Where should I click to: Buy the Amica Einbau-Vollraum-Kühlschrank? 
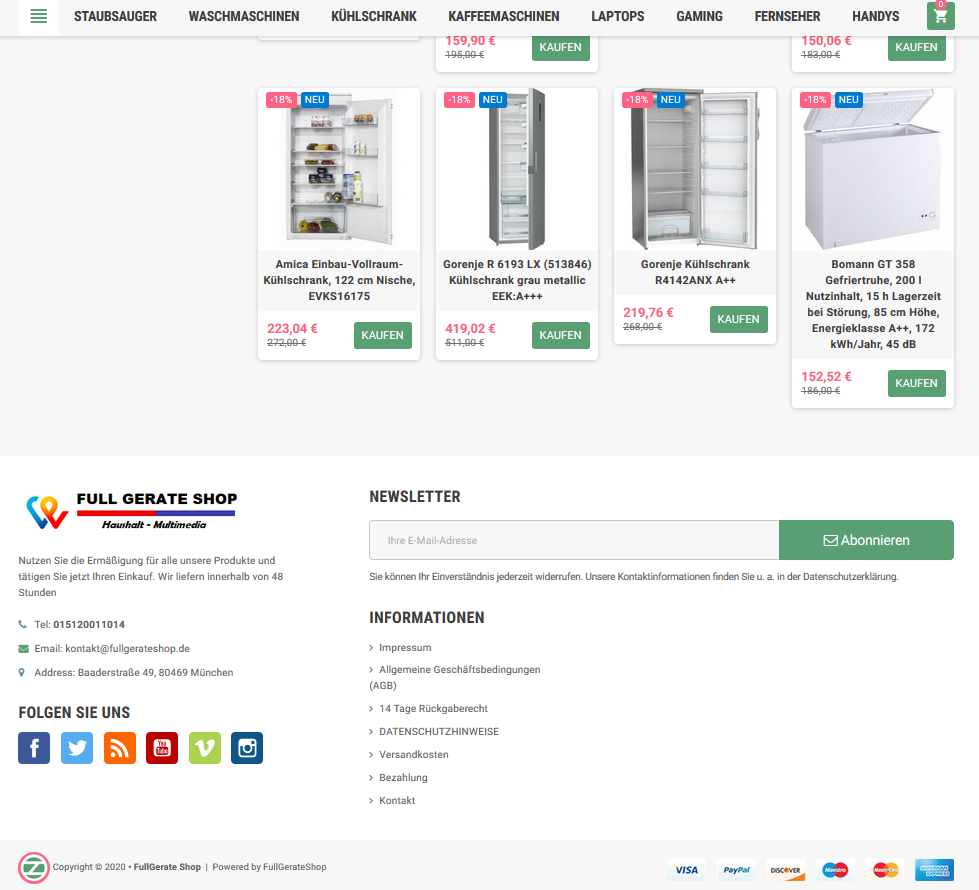pyautogui.click(x=383, y=335)
